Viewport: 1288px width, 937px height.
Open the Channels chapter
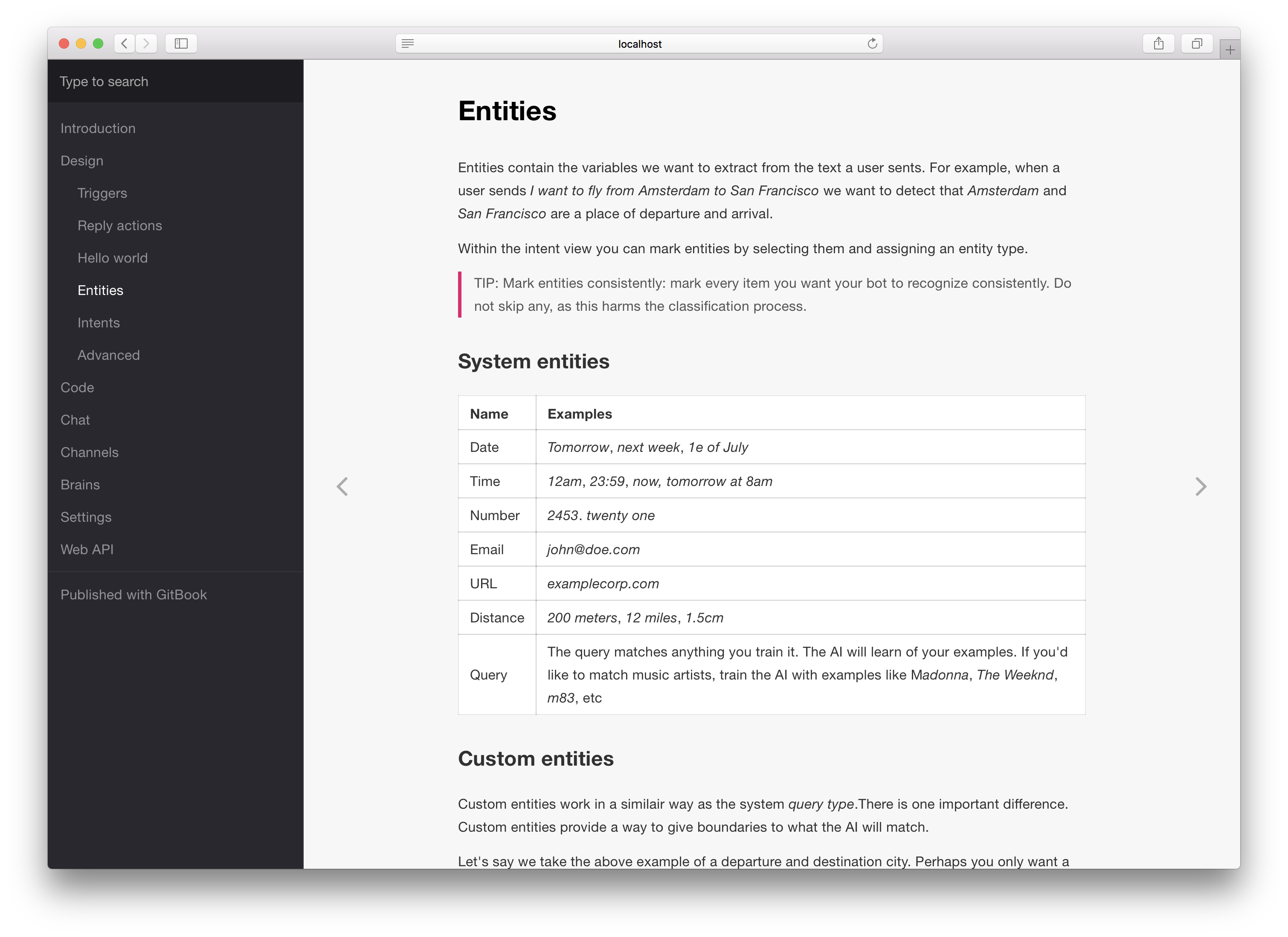[x=90, y=452]
